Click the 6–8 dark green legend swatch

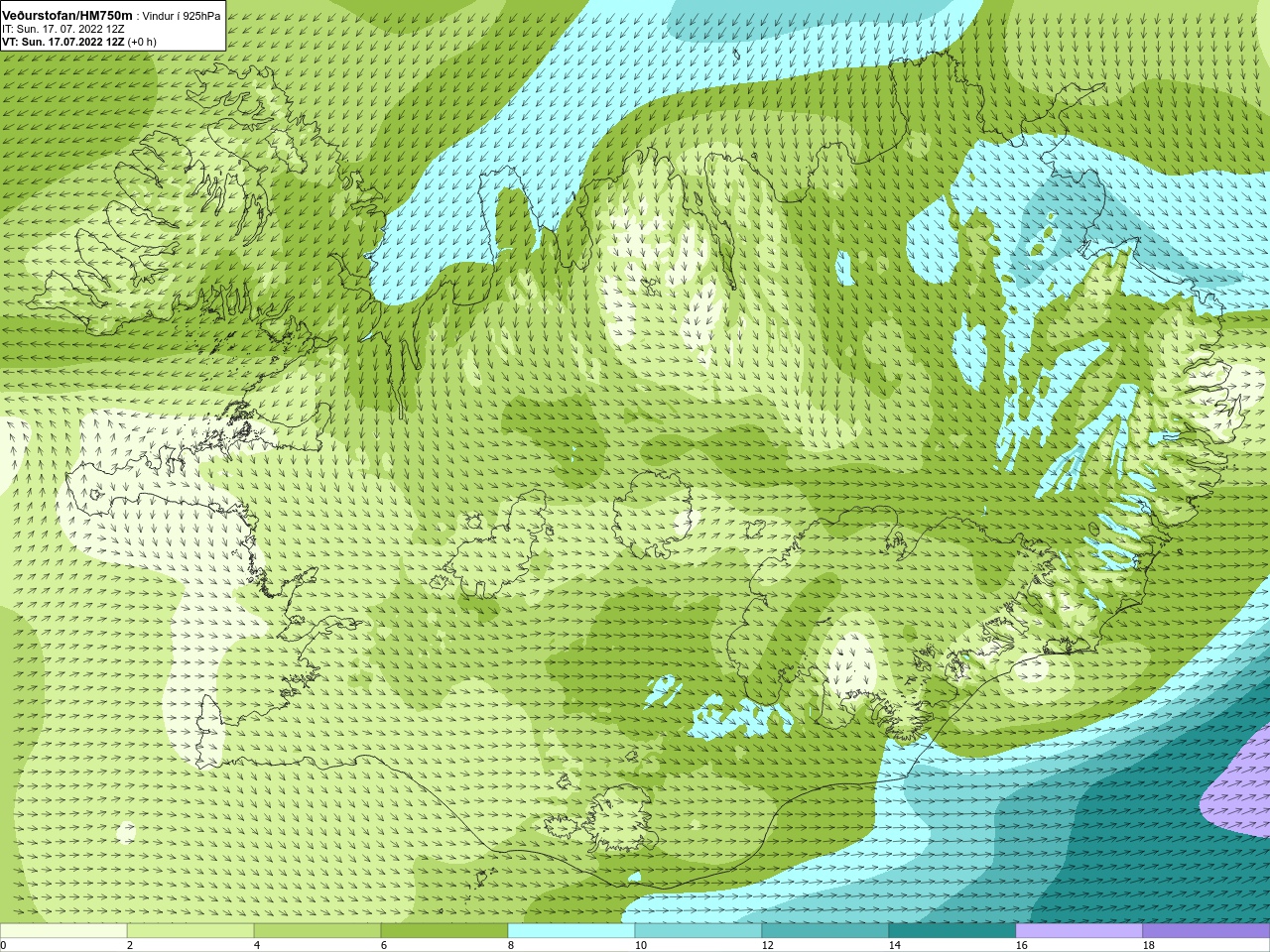pos(444,931)
